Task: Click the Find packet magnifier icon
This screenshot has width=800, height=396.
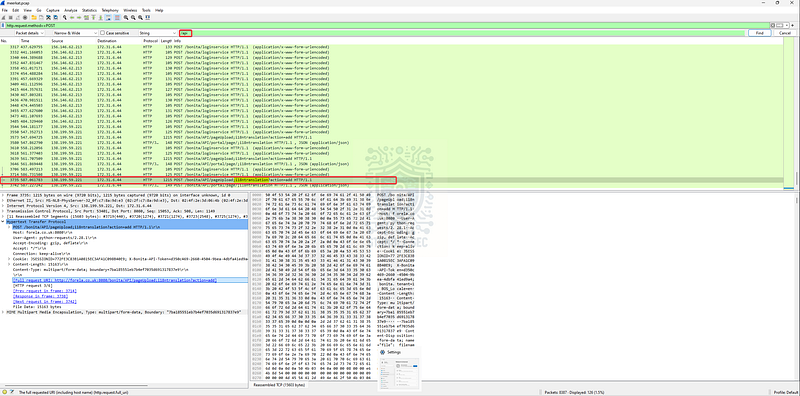Action: tap(65, 17)
